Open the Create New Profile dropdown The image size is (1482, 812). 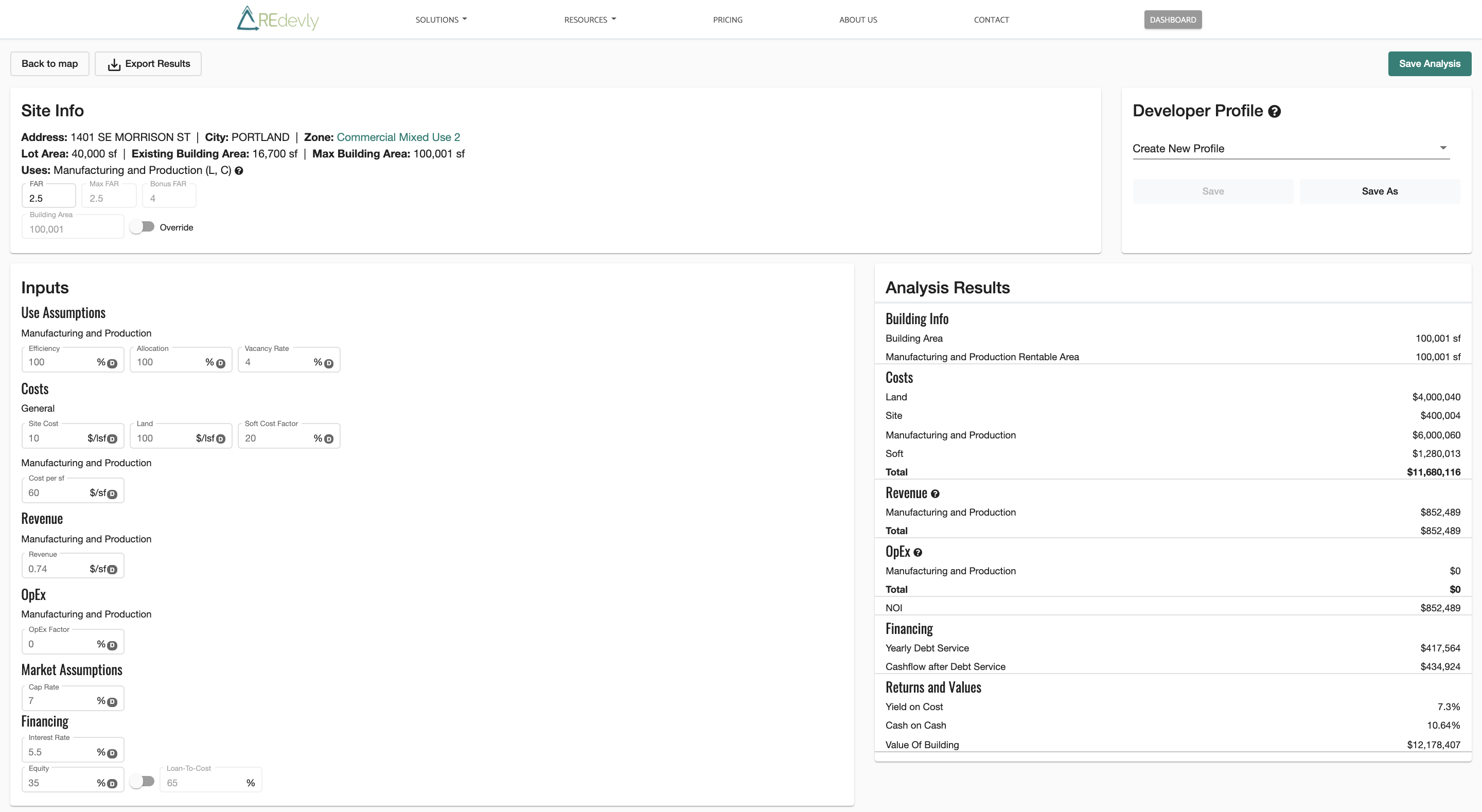[1291, 149]
